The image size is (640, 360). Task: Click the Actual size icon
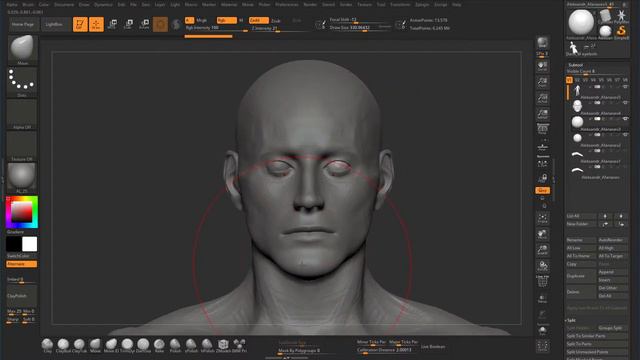542,98
